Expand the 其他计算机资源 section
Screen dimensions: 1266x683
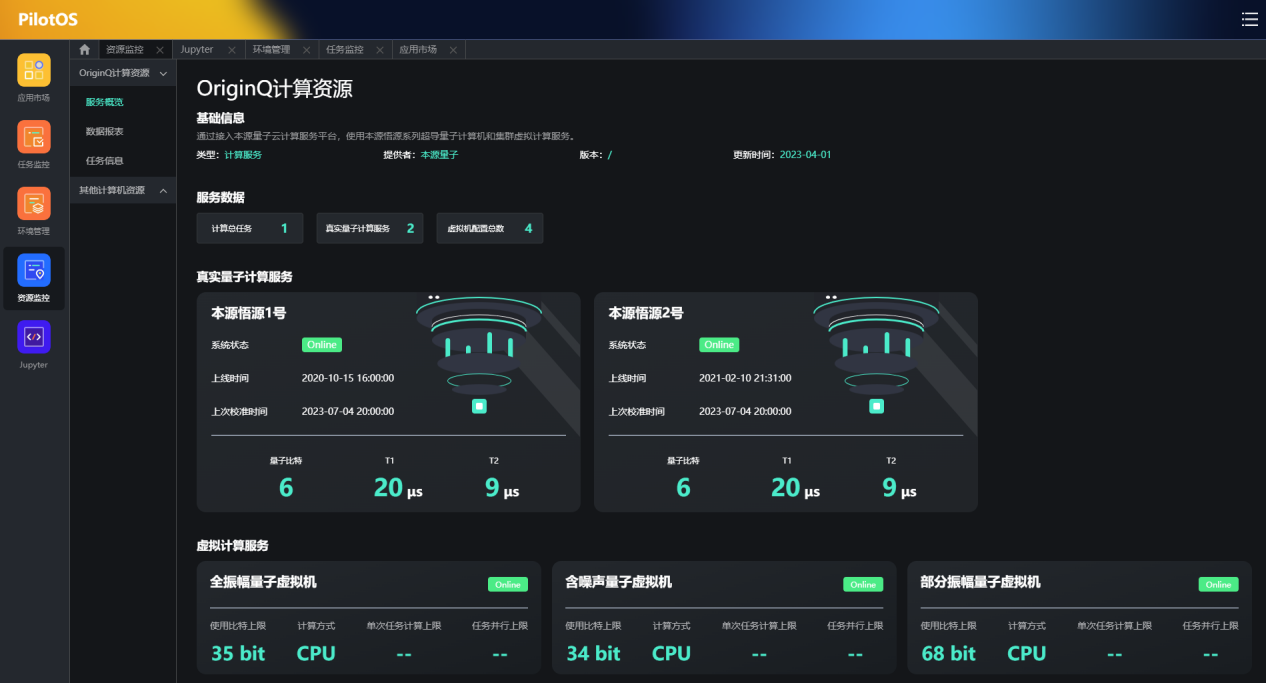(163, 190)
